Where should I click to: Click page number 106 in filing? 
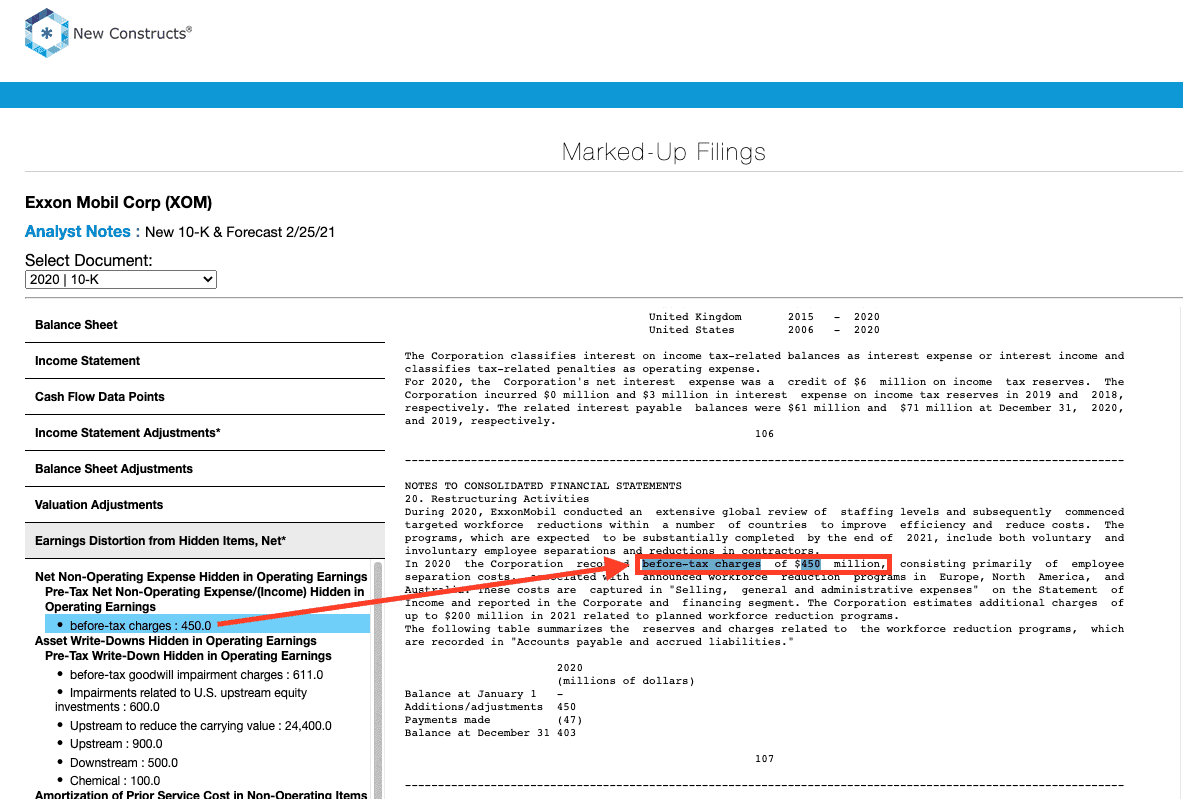pyautogui.click(x=764, y=434)
